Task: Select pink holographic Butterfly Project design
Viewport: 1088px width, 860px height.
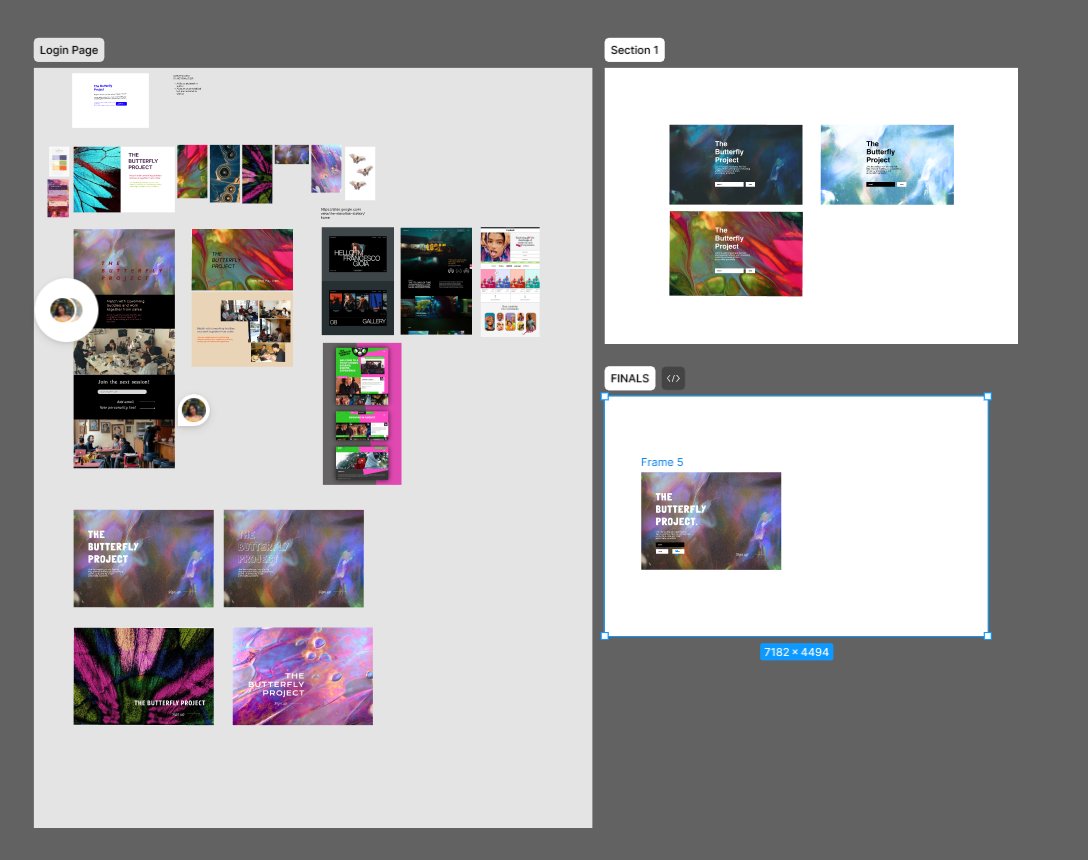Action: (303, 677)
